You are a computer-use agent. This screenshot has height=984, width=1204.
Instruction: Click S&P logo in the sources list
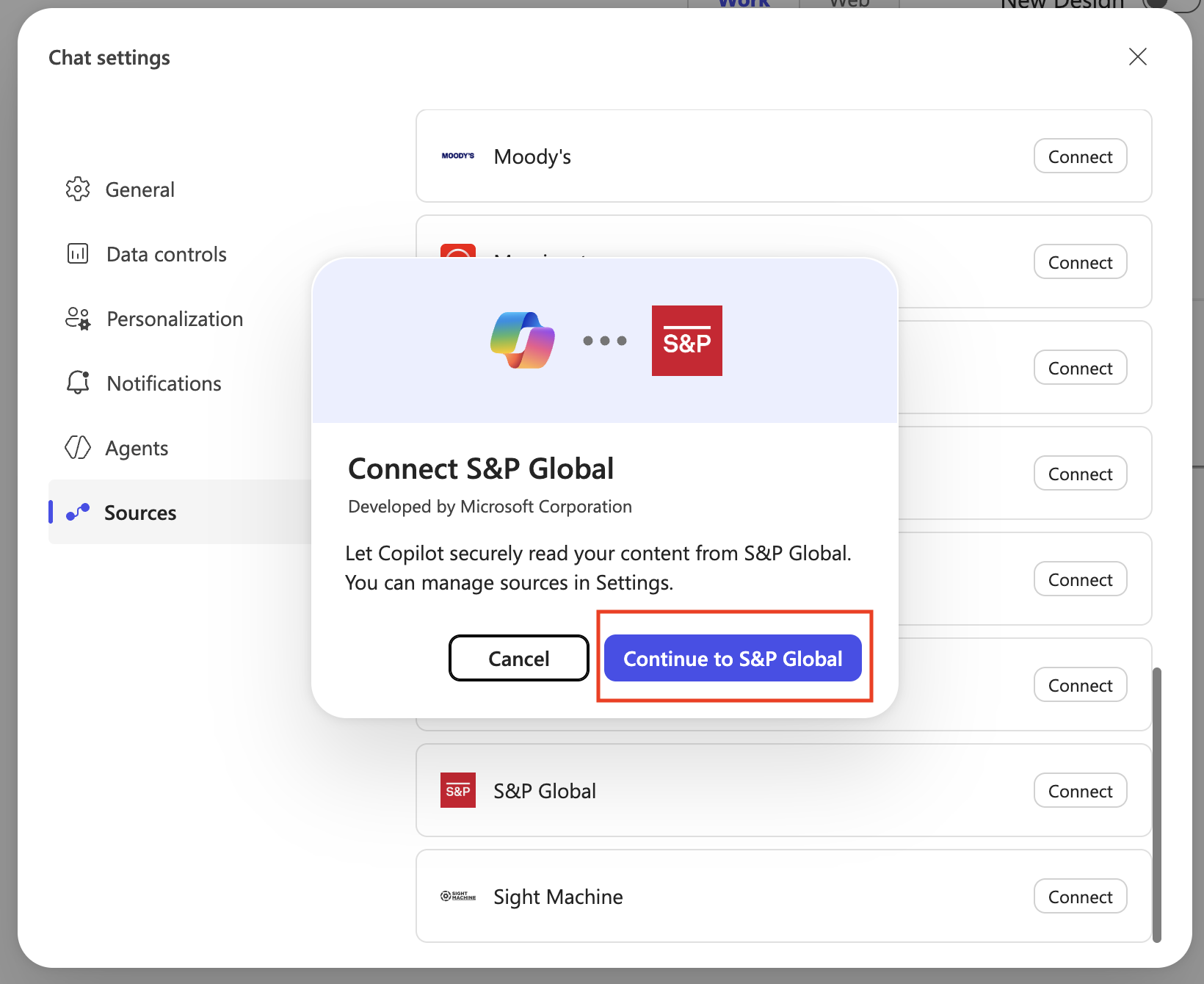(x=458, y=790)
